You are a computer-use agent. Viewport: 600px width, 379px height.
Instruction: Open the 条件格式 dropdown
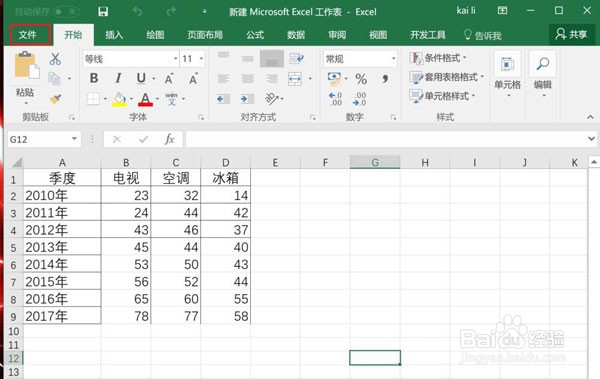[438, 58]
